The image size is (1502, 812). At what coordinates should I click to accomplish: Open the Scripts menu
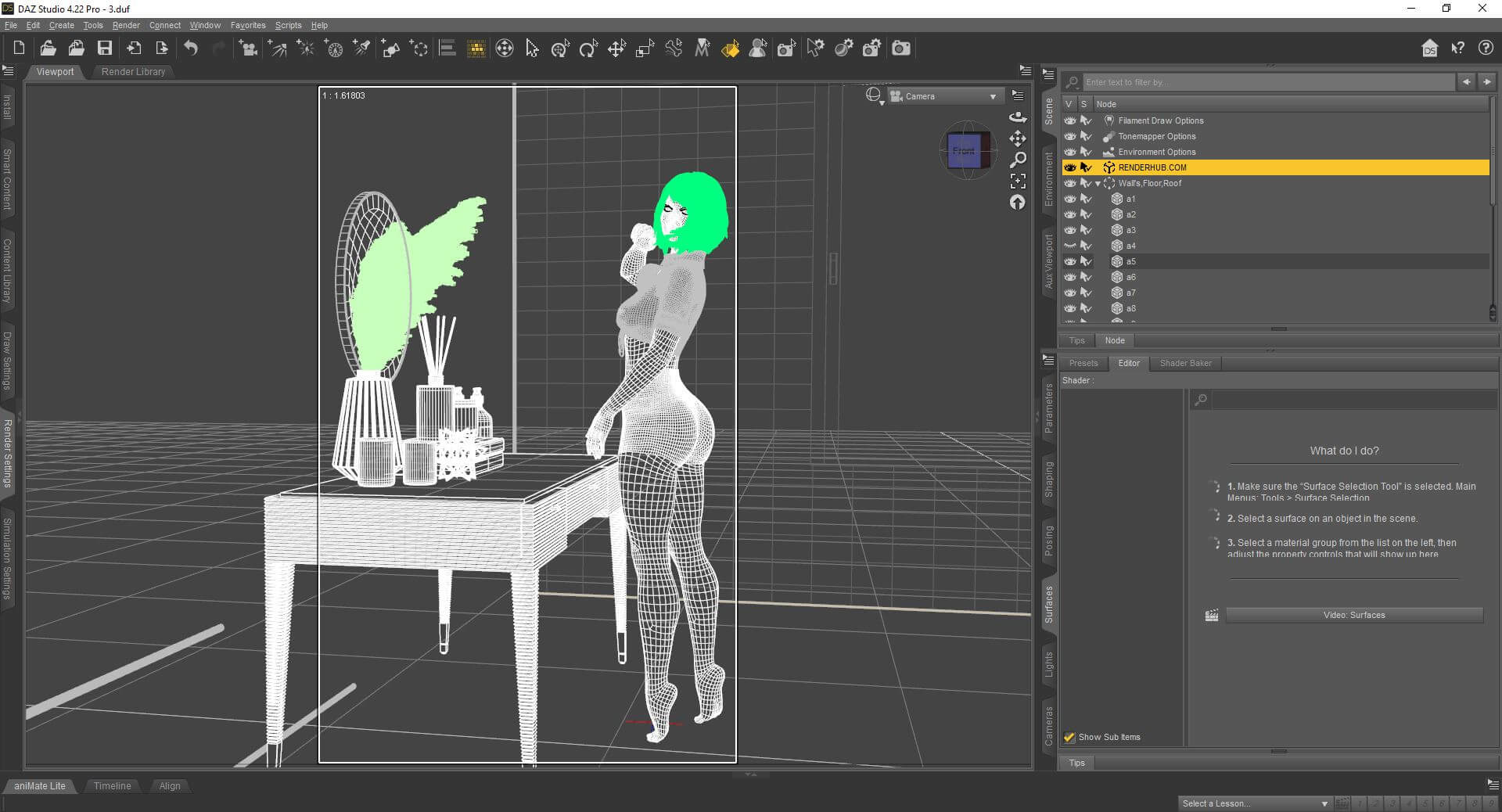pyautogui.click(x=288, y=25)
